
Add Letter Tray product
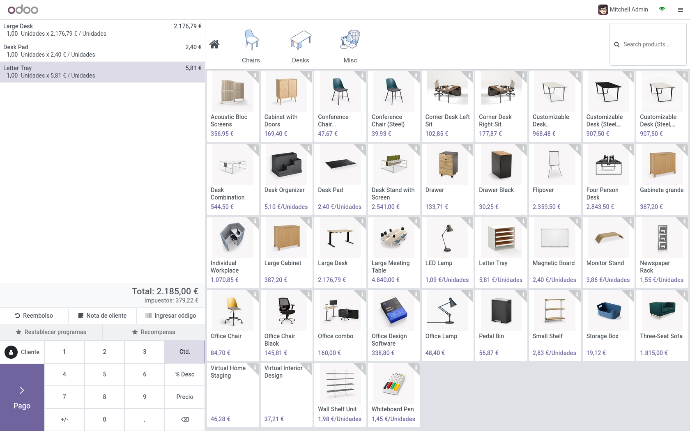501,252
